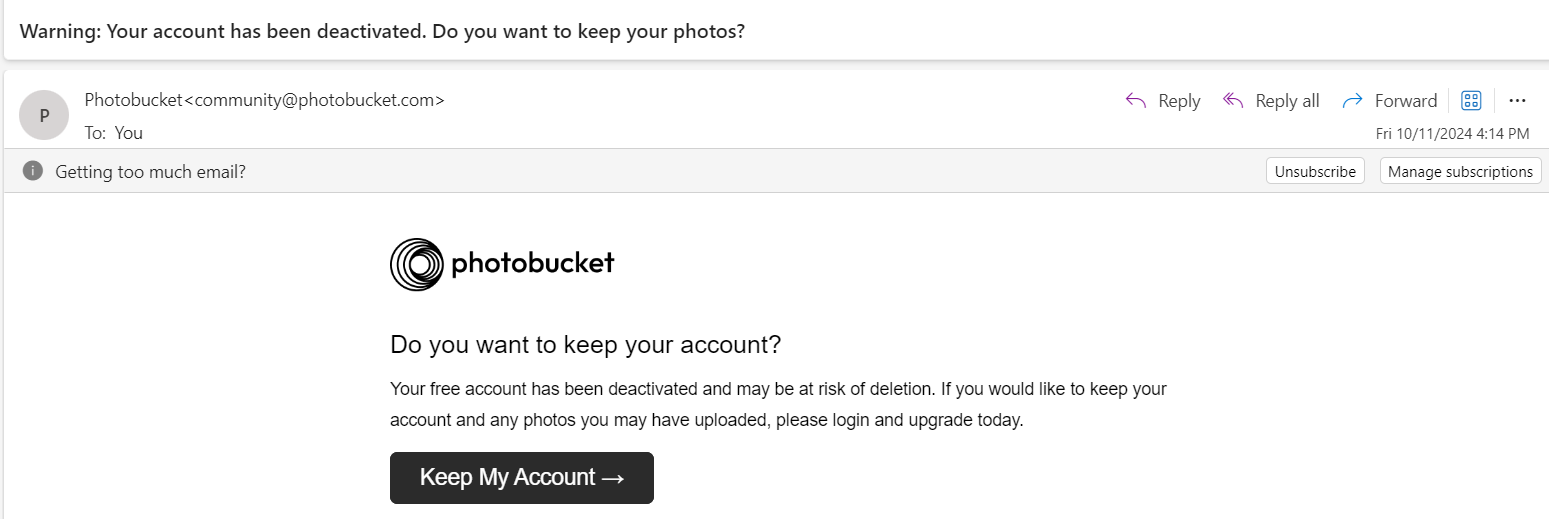Click the Unsubscribe button
The height and width of the screenshot is (519, 1549).
(x=1315, y=171)
